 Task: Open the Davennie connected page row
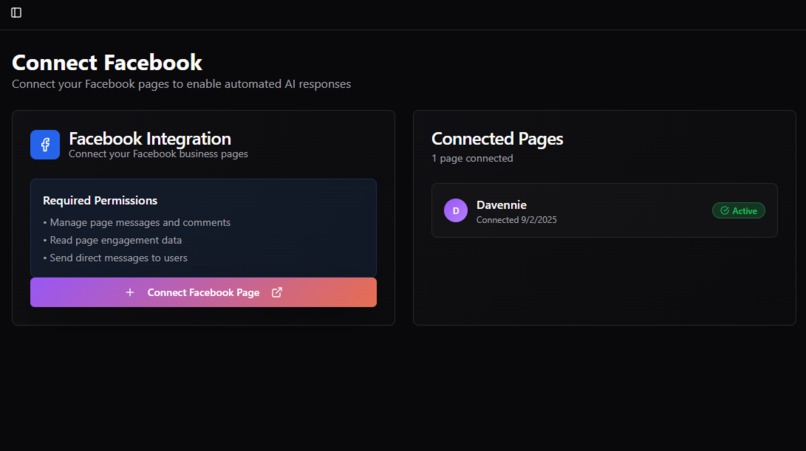point(604,210)
